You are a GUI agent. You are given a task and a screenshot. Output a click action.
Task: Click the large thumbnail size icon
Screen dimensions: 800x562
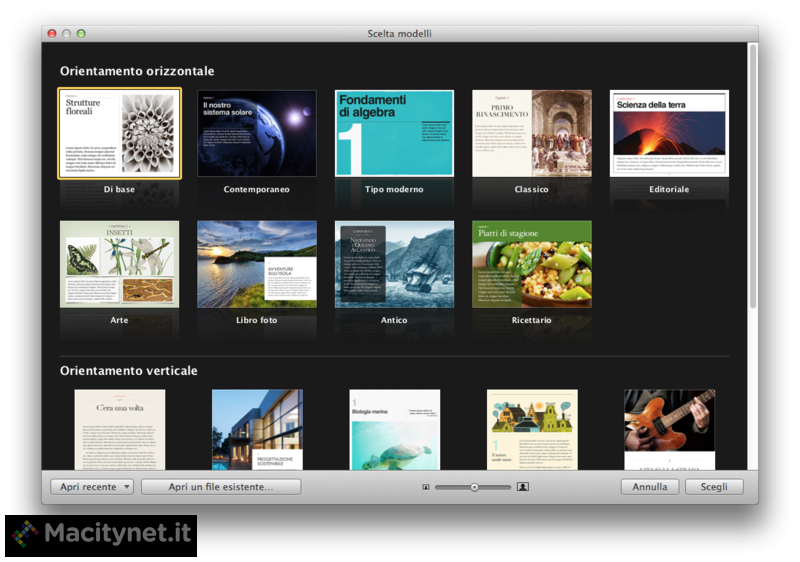(522, 487)
